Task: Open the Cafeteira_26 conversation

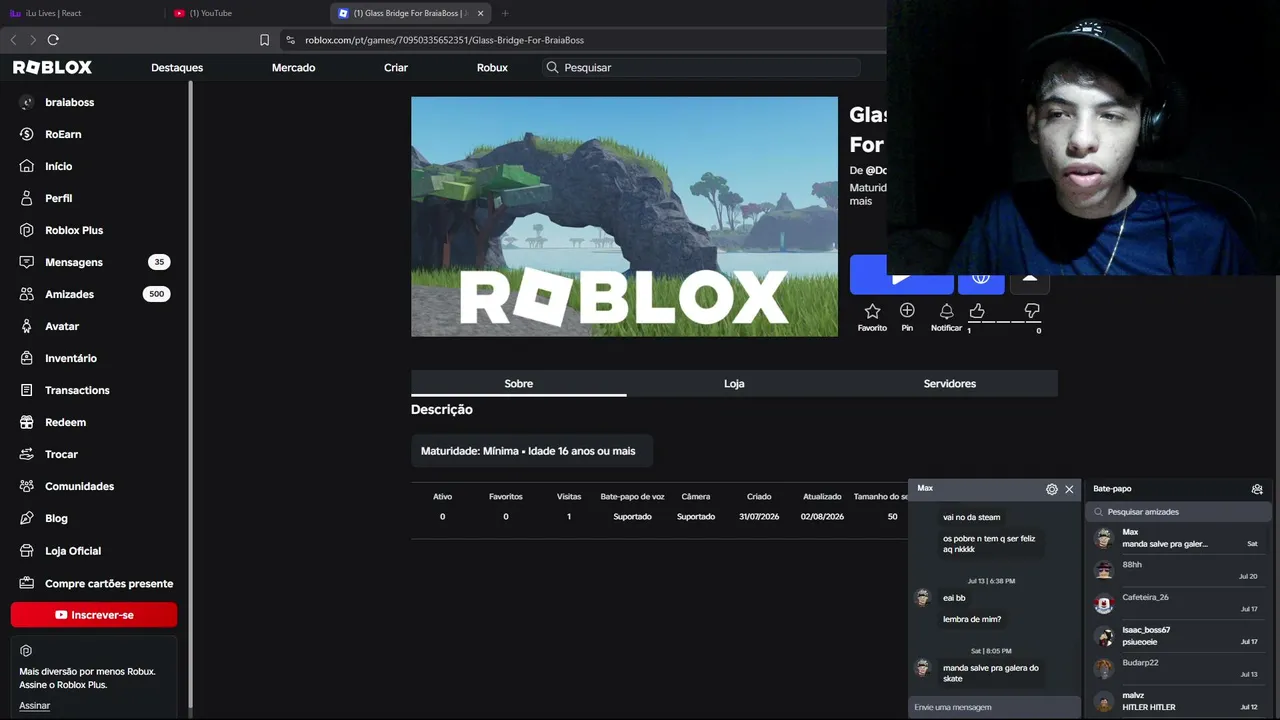Action: [x=1179, y=603]
